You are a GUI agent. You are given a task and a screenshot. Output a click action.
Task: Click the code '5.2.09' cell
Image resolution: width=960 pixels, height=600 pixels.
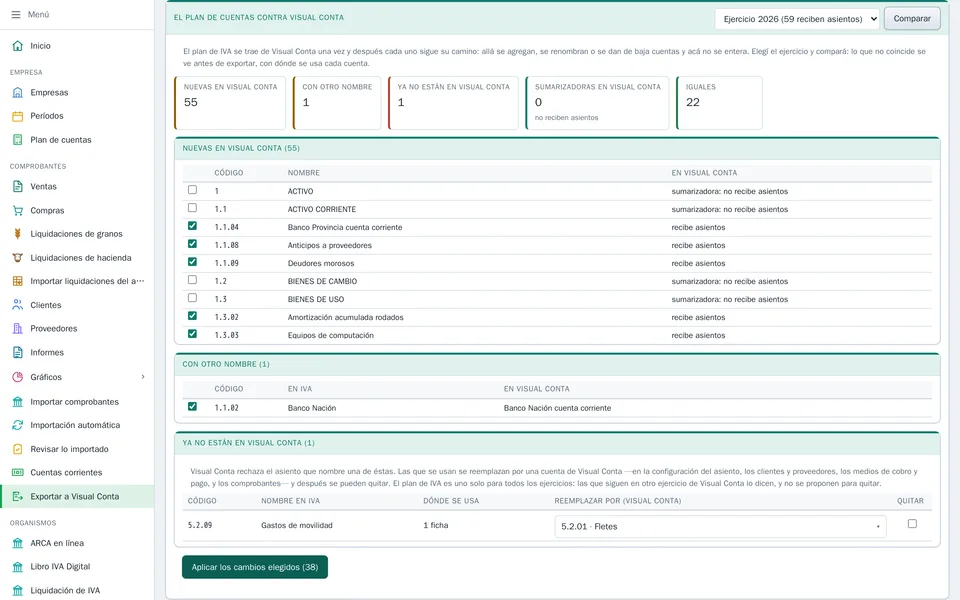200,525
